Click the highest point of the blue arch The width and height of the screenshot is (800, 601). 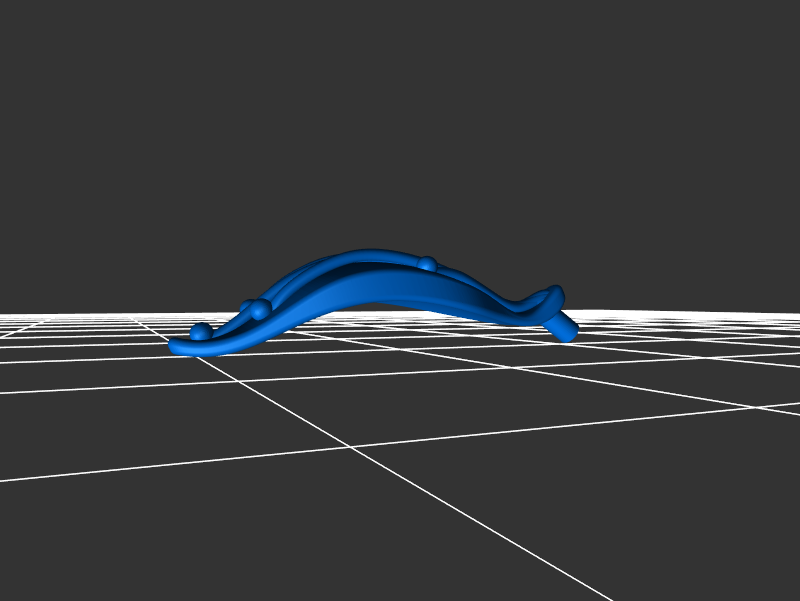tap(370, 252)
